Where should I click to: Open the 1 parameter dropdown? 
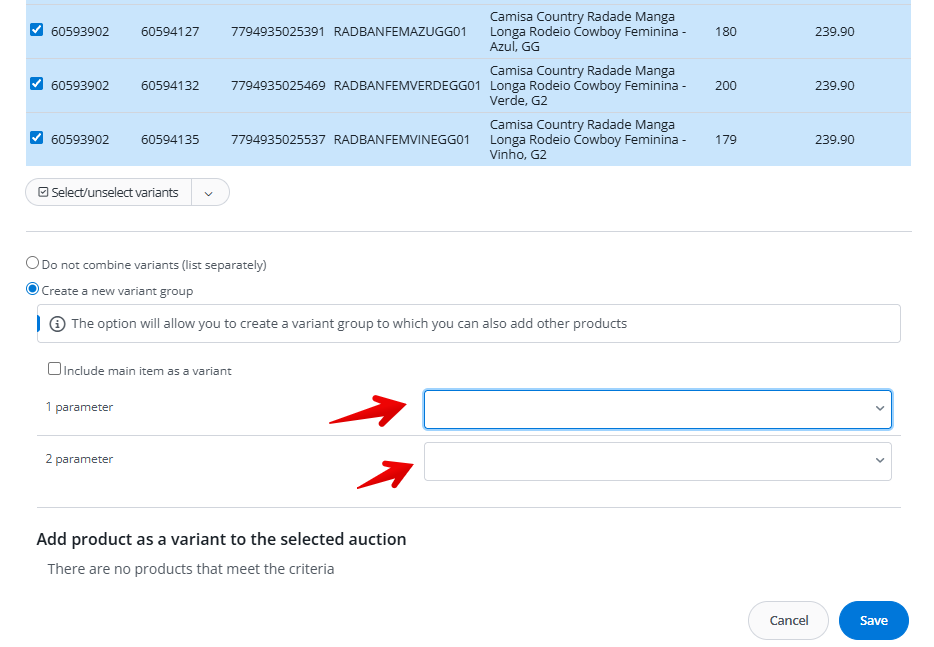tap(657, 409)
